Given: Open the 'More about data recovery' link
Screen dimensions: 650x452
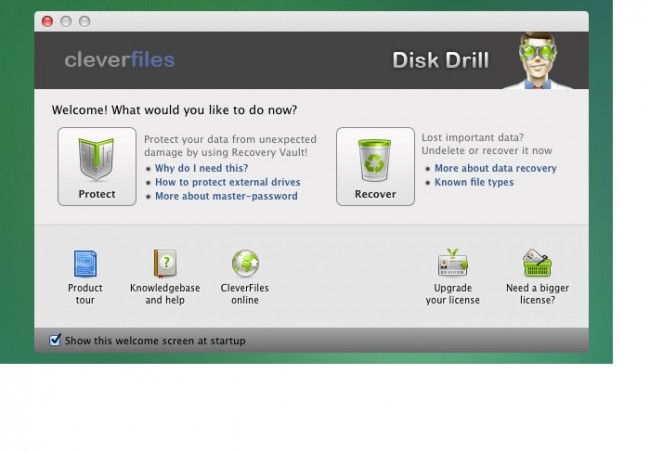Looking at the screenshot, I should click(x=495, y=168).
